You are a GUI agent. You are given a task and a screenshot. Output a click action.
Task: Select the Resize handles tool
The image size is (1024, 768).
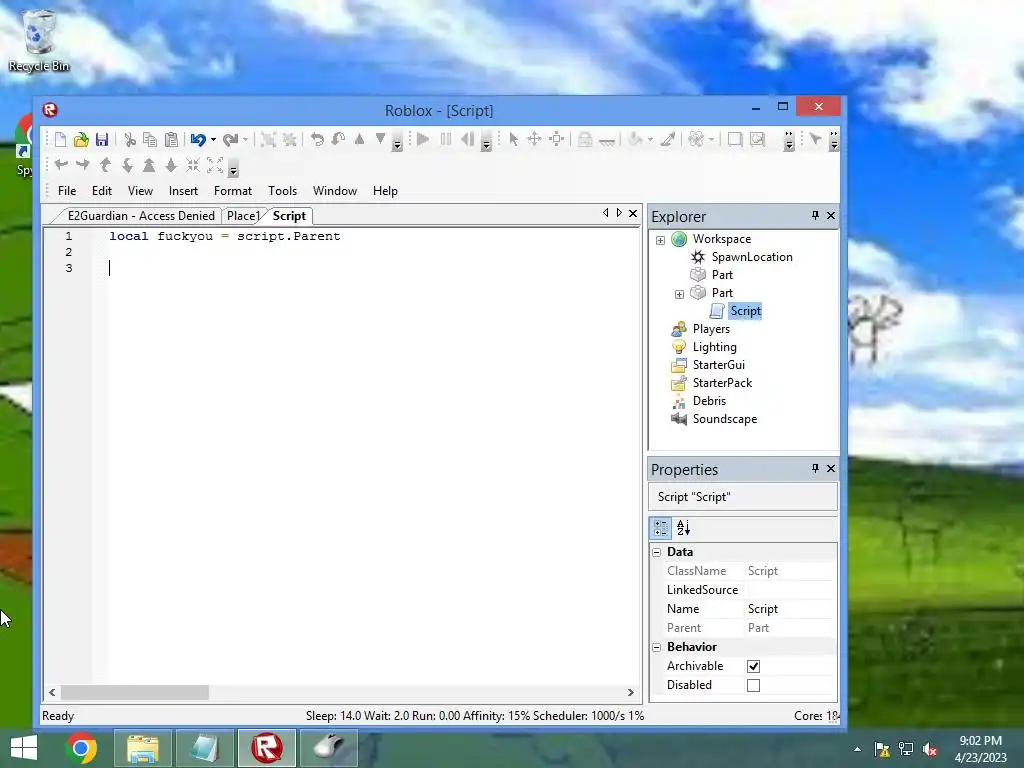click(556, 139)
